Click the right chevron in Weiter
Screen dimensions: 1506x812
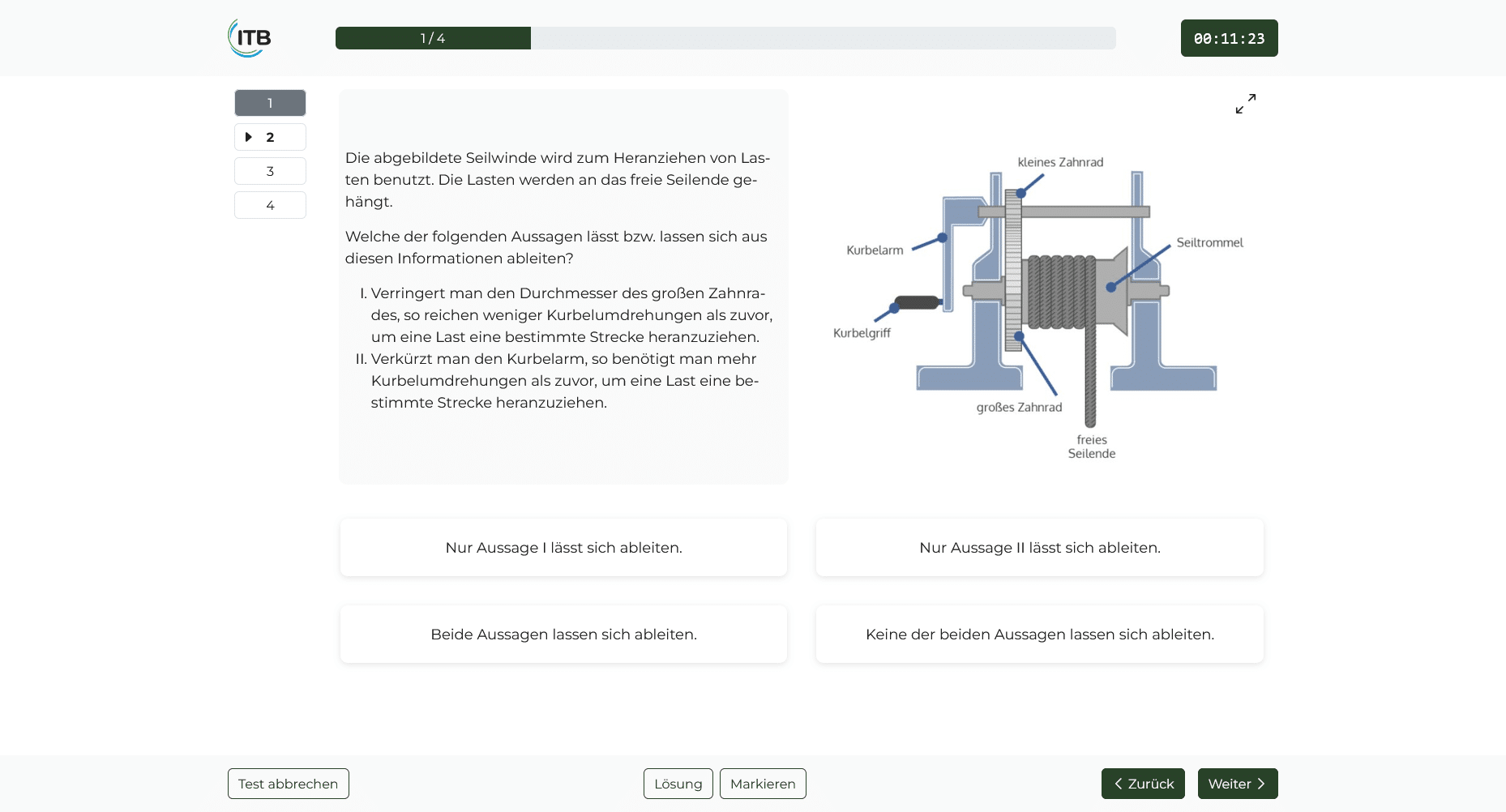tap(1261, 784)
